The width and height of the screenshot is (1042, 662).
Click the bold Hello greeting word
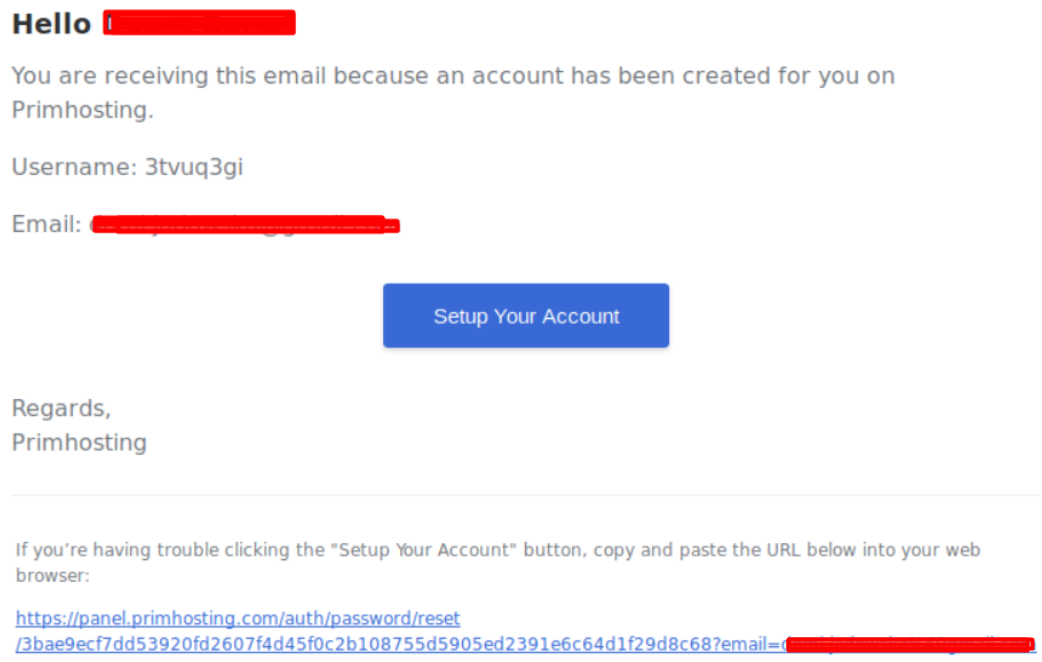point(52,24)
